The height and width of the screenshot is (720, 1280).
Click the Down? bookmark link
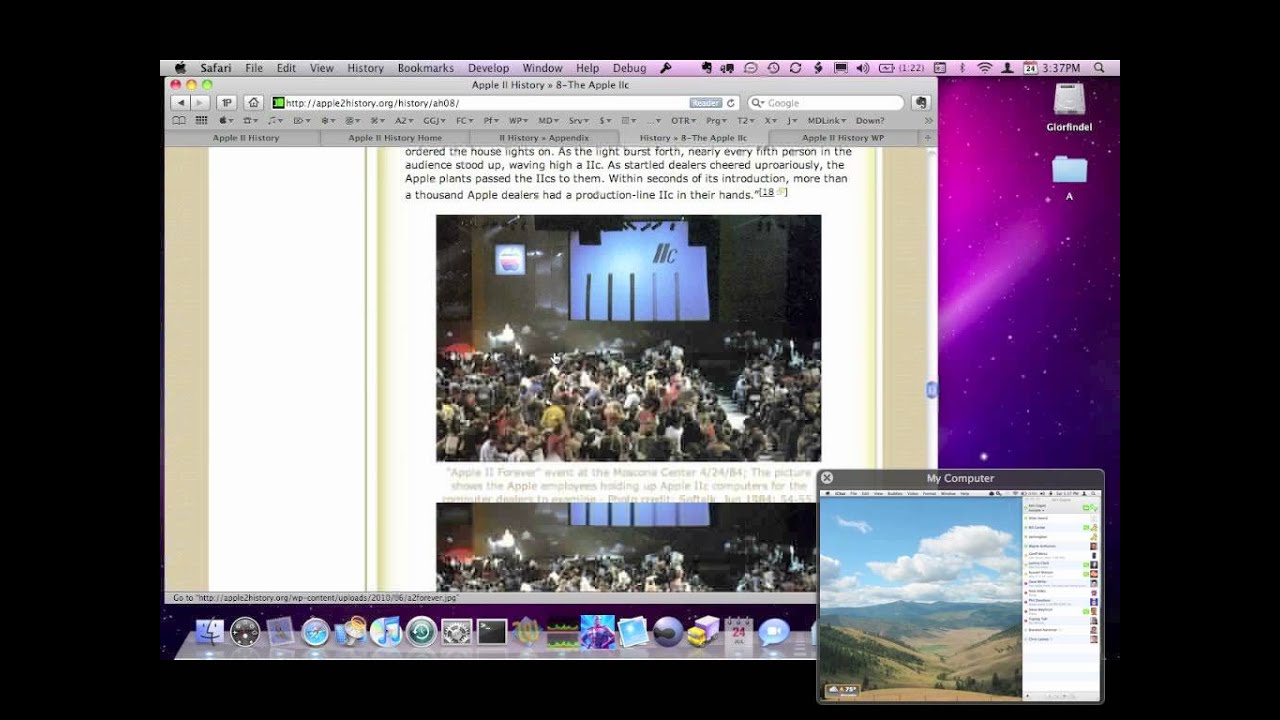[870, 121]
